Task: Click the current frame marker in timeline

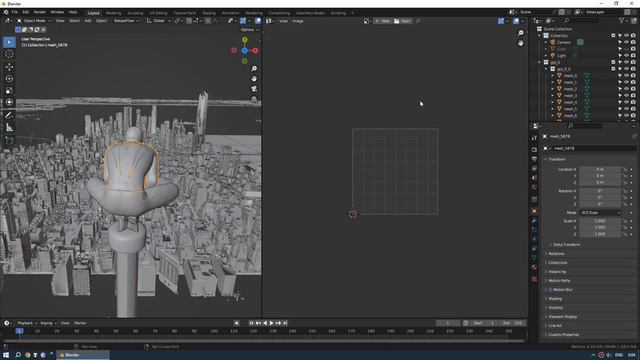Action: tap(20, 331)
